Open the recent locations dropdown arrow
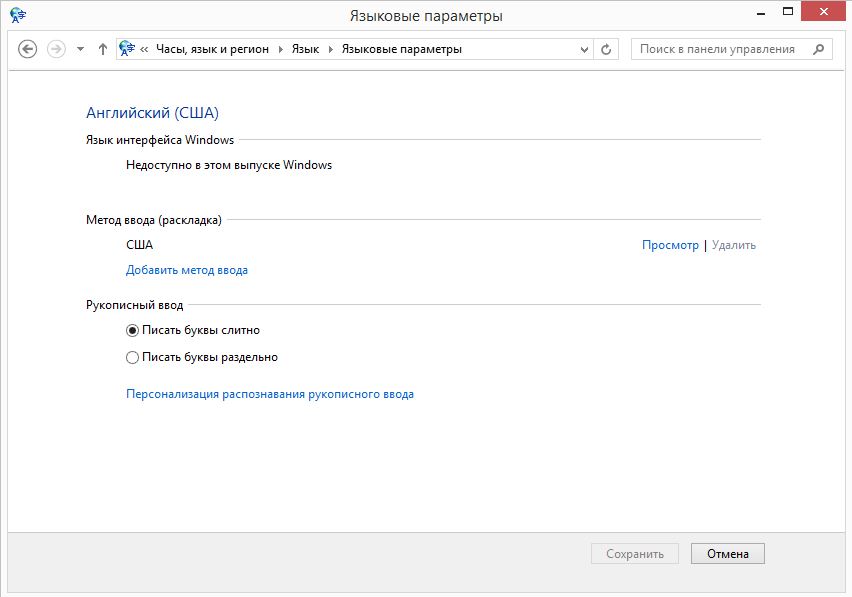 80,49
